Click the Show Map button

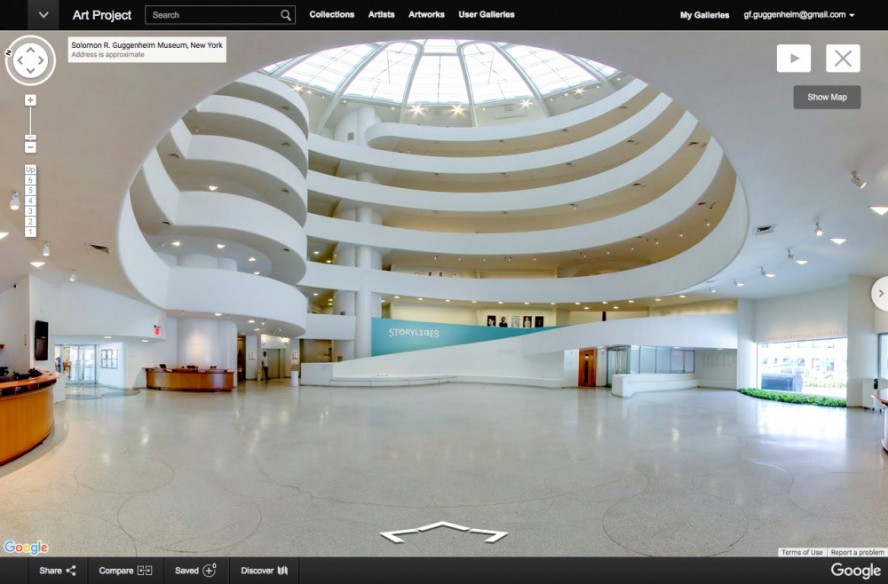click(826, 97)
